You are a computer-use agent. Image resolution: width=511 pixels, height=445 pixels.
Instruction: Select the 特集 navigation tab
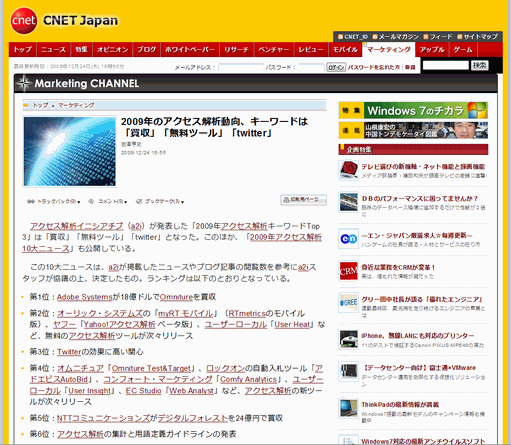(81, 50)
